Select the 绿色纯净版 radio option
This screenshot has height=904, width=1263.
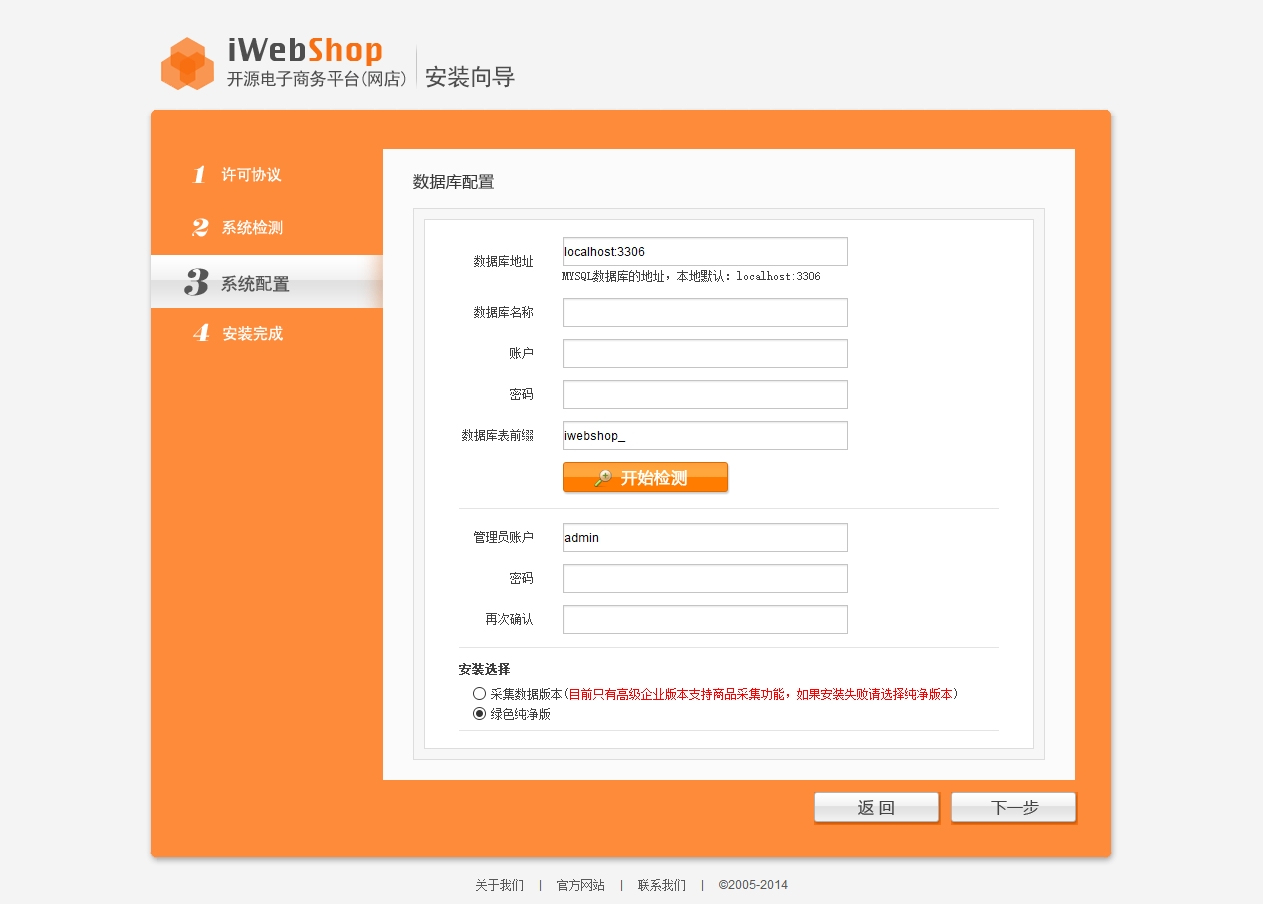tap(479, 713)
